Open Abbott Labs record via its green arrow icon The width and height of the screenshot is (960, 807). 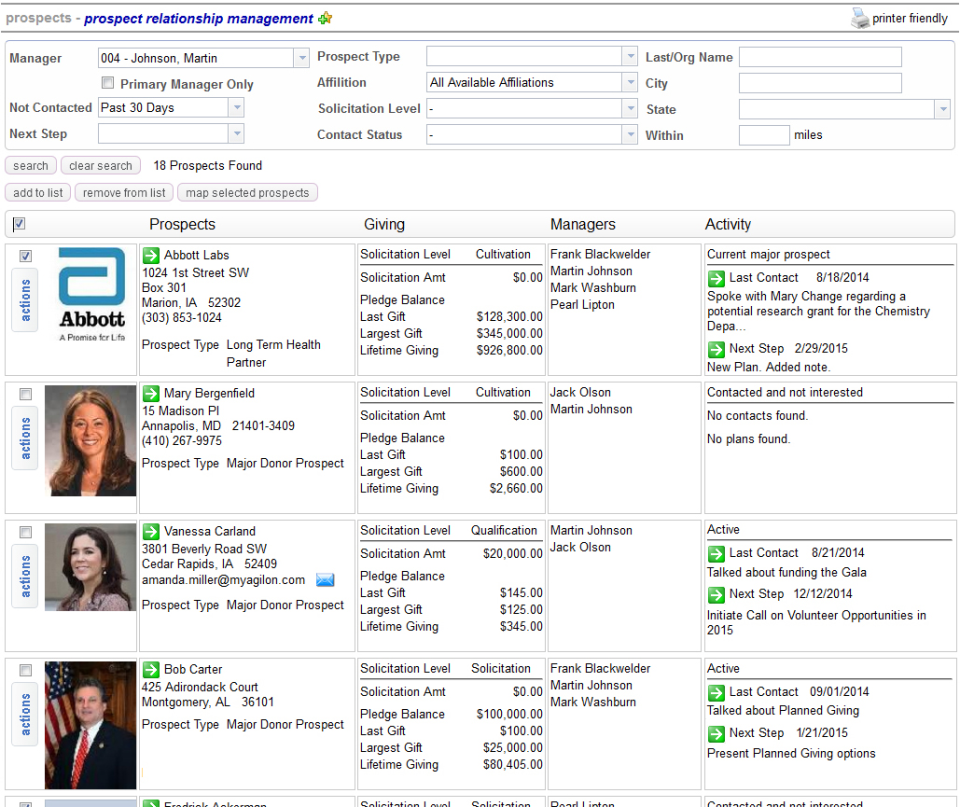click(150, 254)
